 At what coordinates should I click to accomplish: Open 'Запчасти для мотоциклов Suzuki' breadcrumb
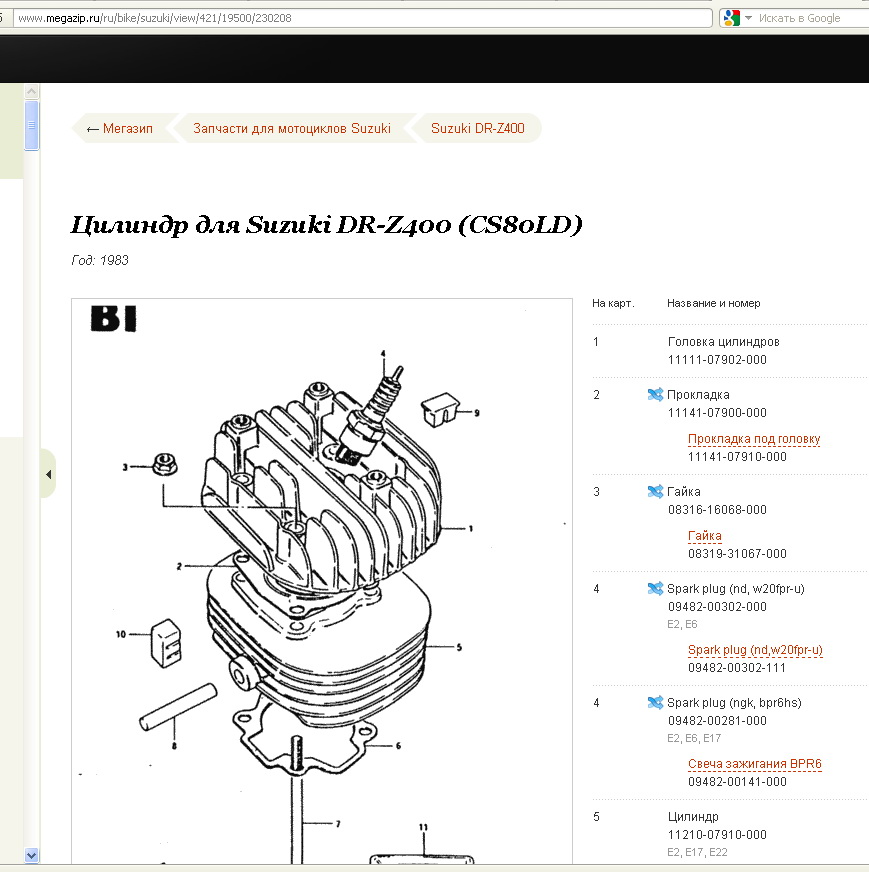pos(292,128)
